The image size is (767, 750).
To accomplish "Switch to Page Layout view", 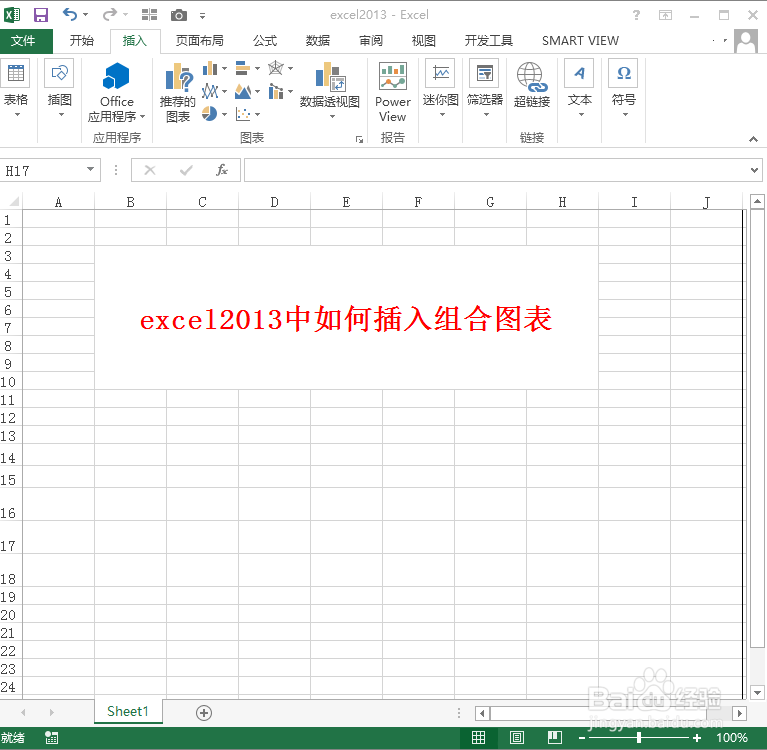I will (517, 737).
